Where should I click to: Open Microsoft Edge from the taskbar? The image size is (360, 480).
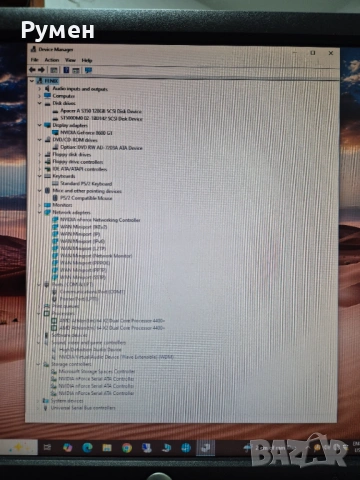coord(87,447)
